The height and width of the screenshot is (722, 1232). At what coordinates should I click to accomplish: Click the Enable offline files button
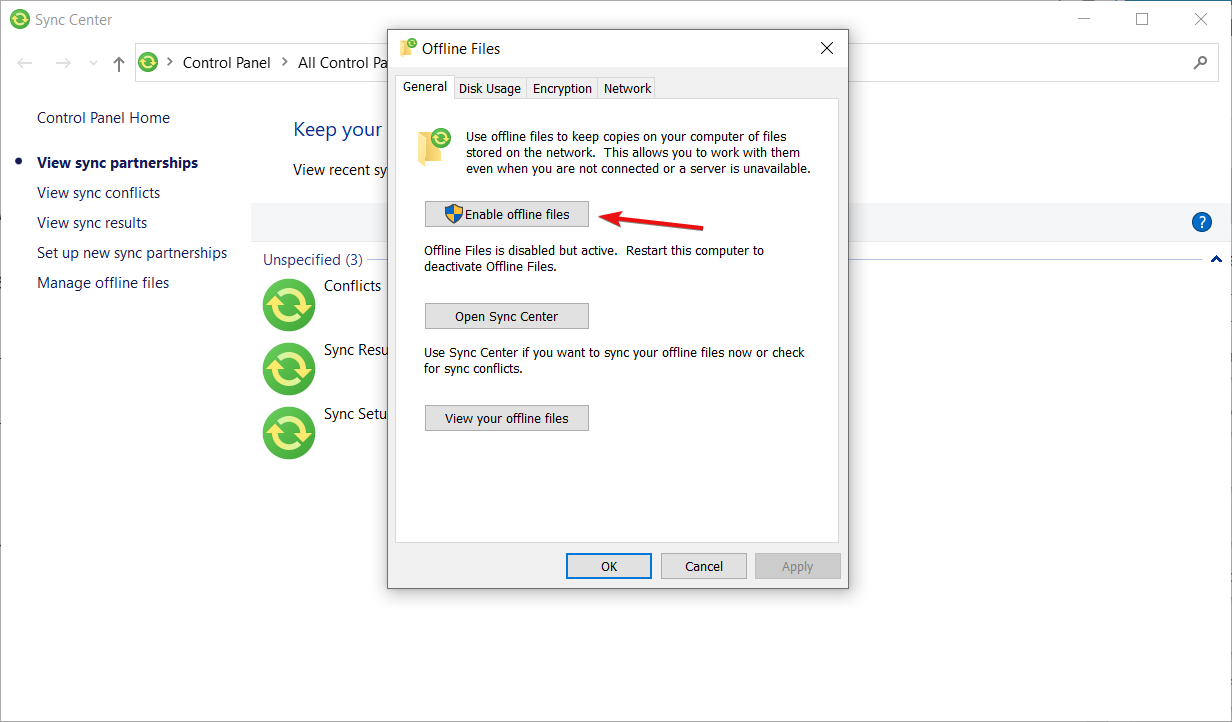pos(507,214)
